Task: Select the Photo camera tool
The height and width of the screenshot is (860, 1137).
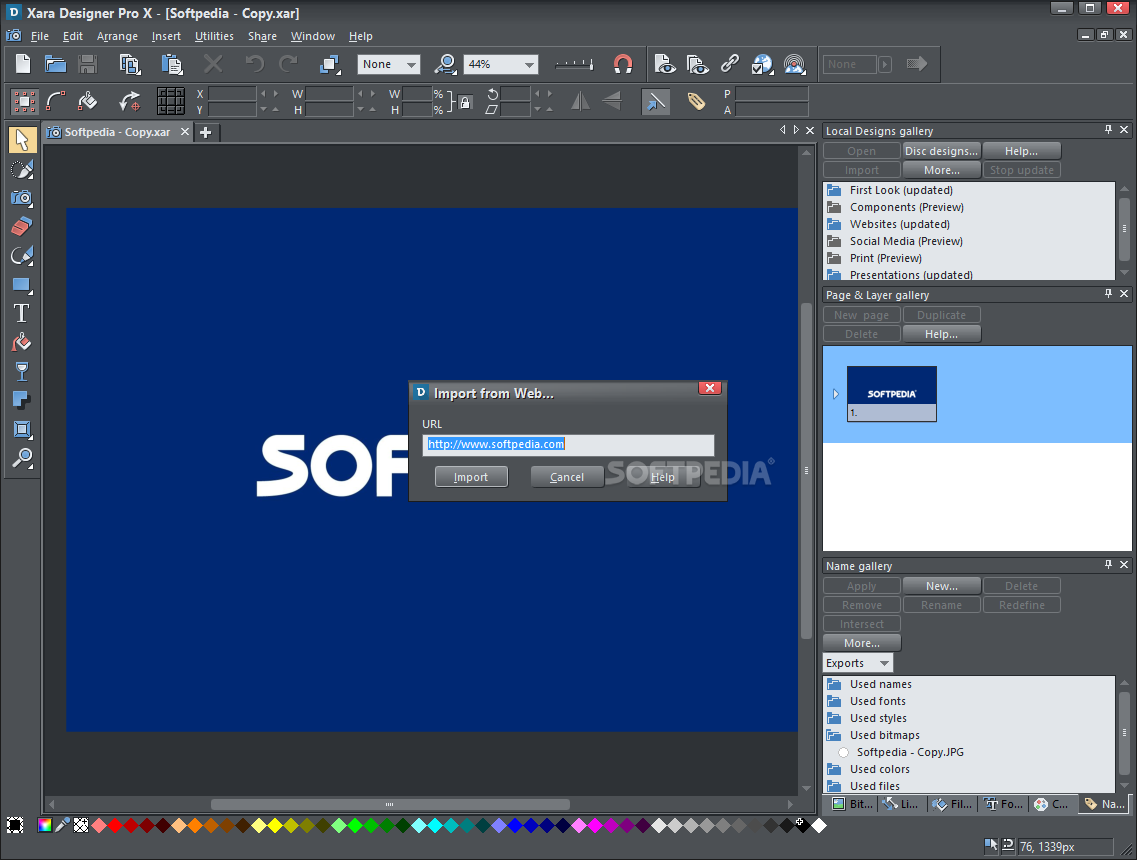Action: (22, 197)
